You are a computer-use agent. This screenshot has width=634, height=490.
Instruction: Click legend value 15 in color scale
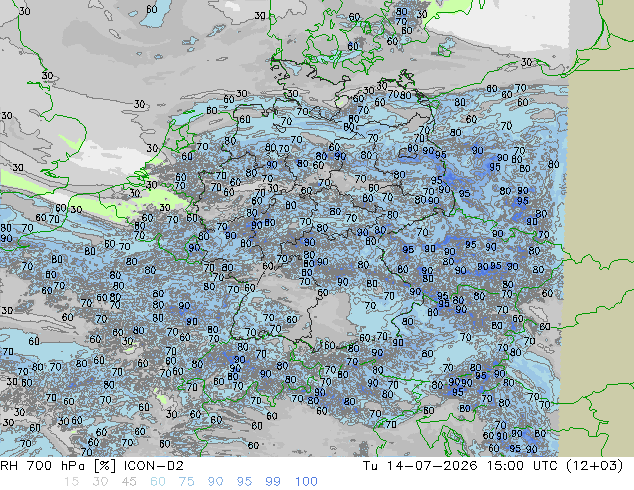[x=71, y=482]
